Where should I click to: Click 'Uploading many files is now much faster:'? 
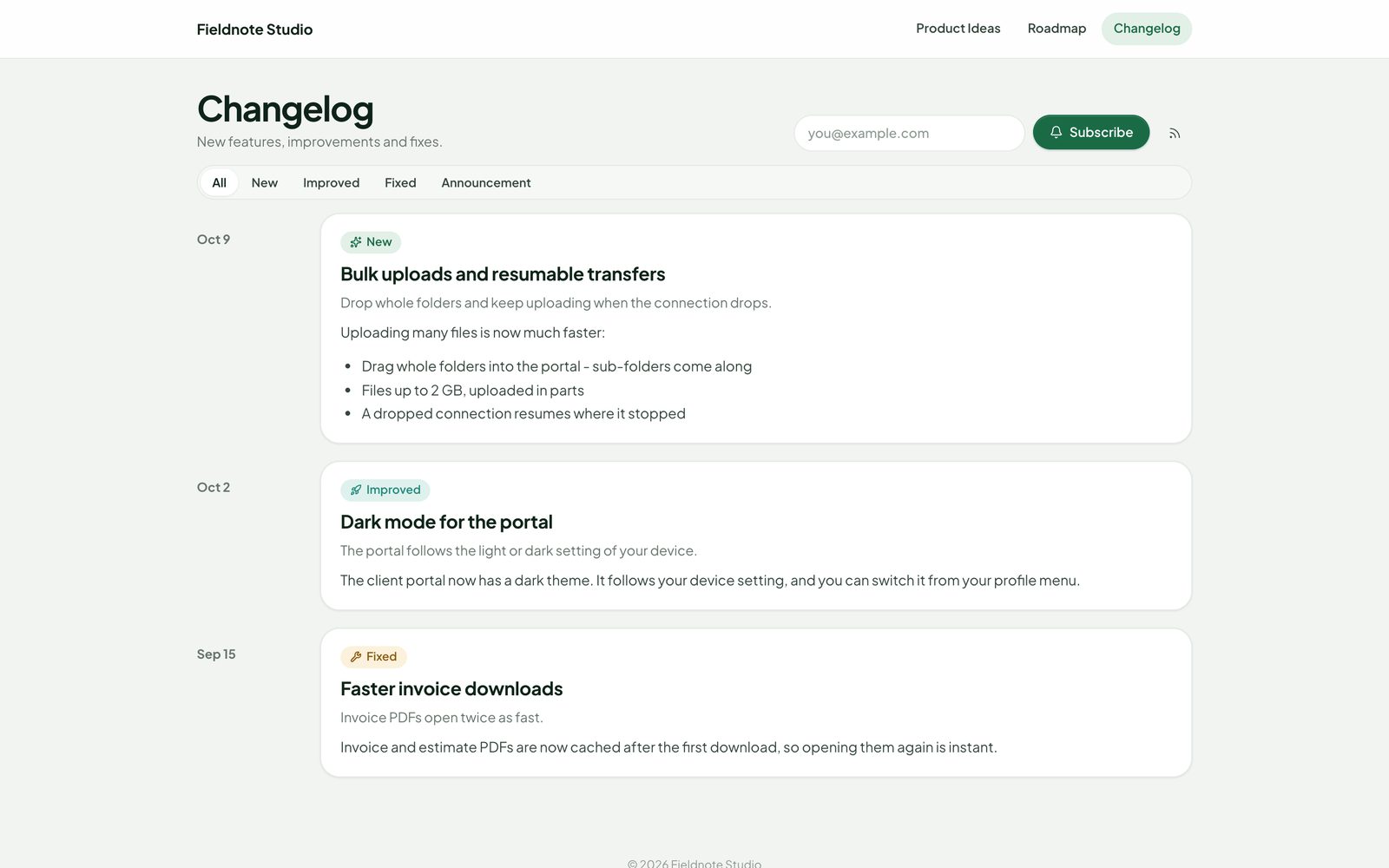click(472, 332)
